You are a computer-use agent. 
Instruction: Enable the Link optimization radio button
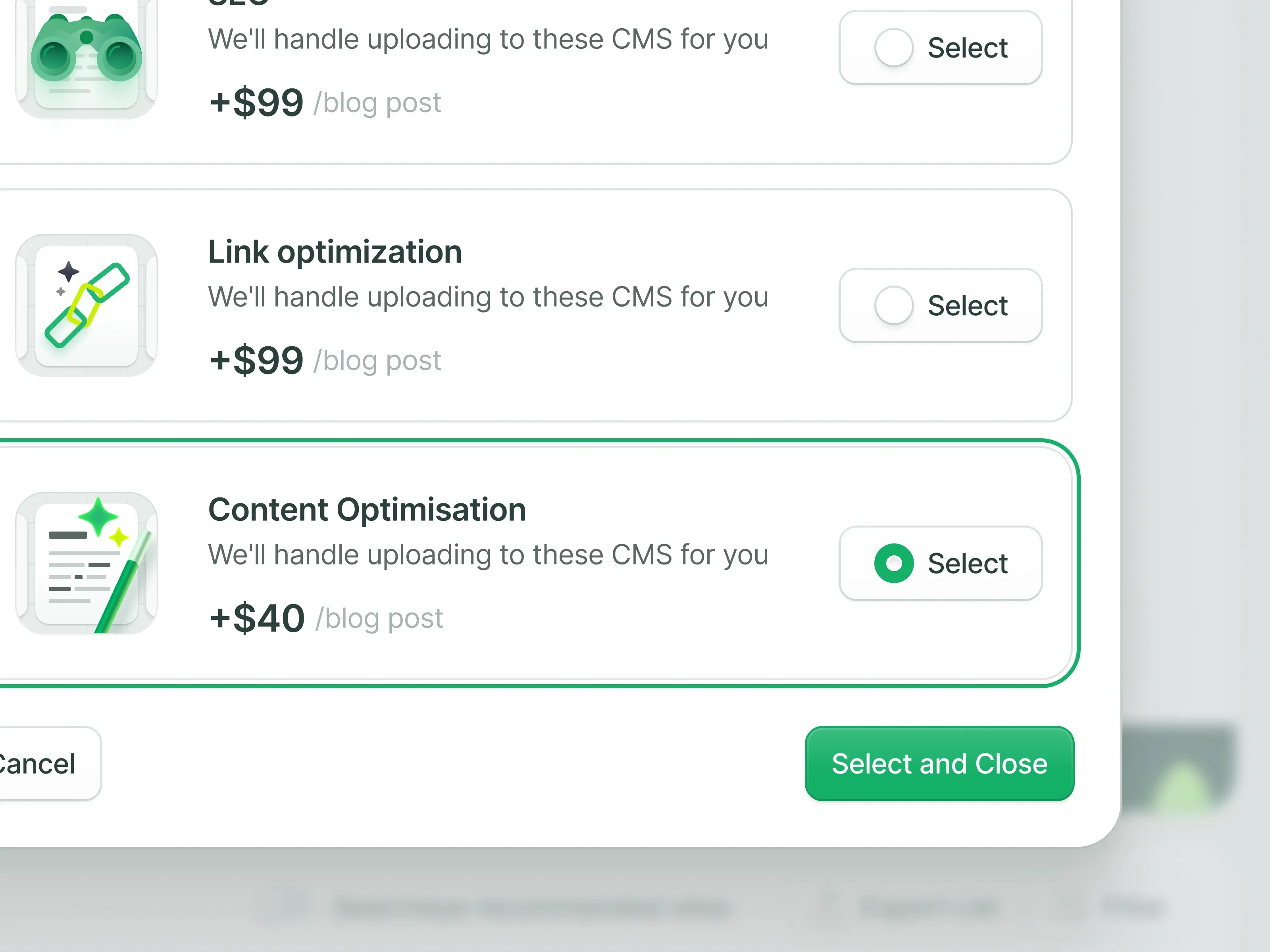[893, 305]
